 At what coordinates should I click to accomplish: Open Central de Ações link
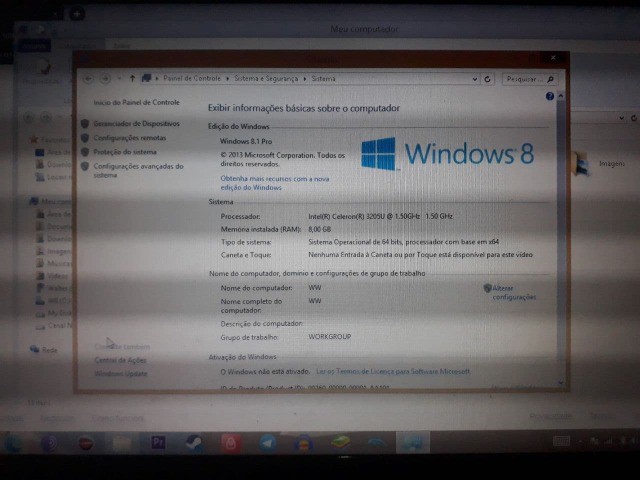click(120, 360)
